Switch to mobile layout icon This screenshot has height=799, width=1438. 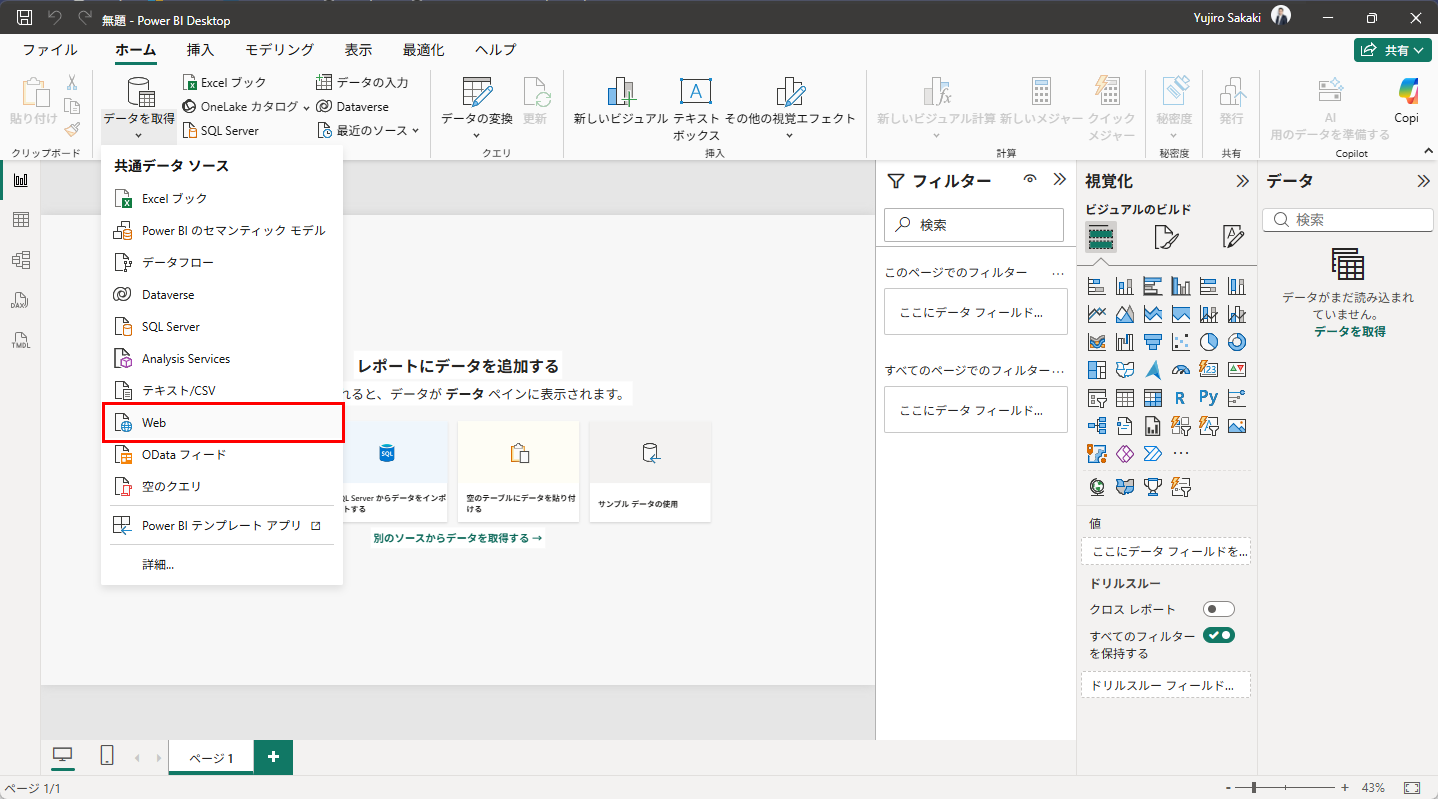(x=107, y=756)
